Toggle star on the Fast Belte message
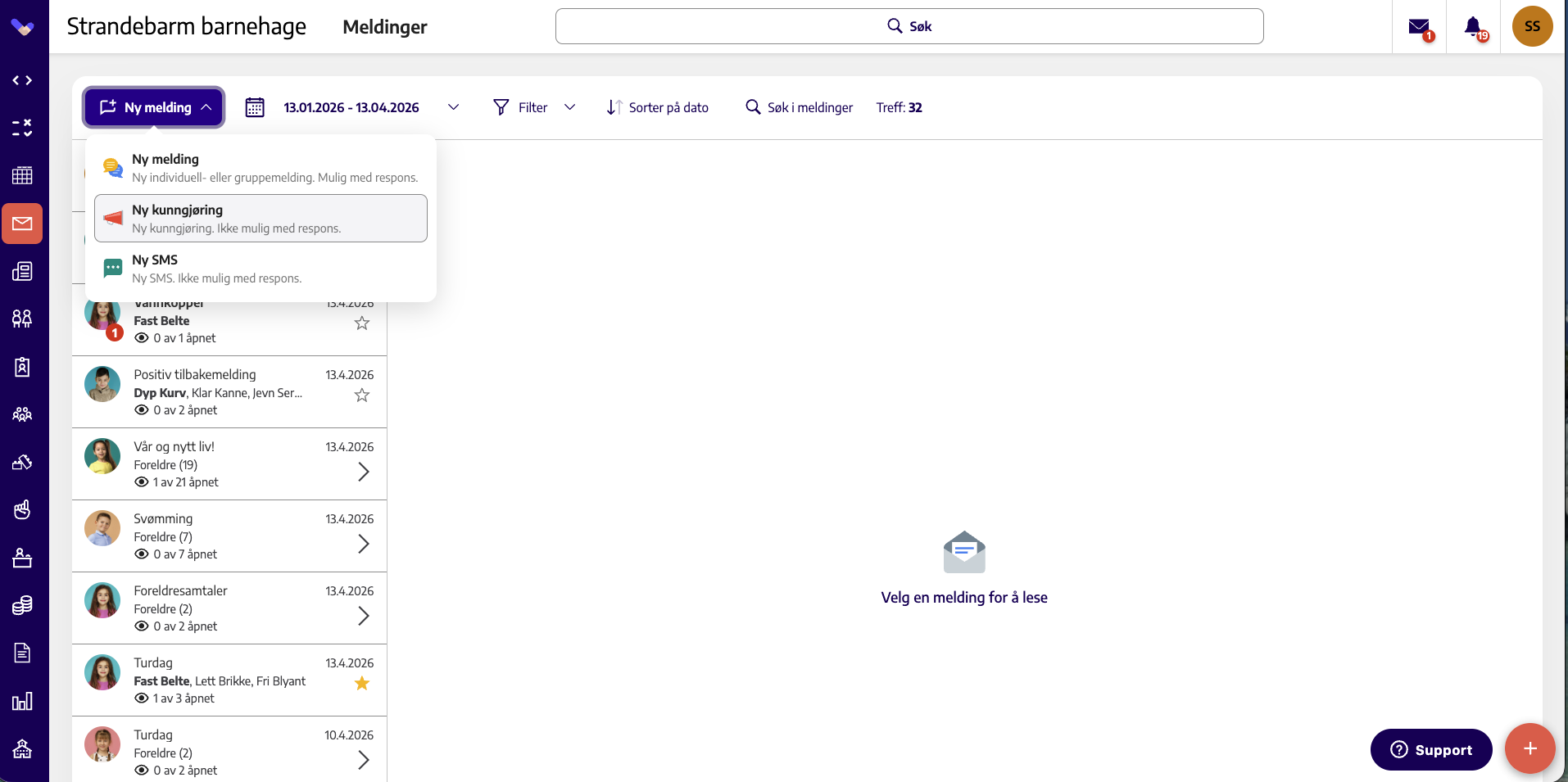 click(362, 323)
